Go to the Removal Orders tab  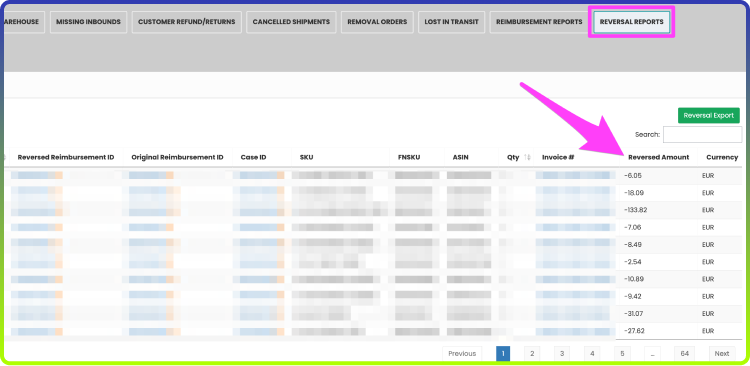coord(377,22)
